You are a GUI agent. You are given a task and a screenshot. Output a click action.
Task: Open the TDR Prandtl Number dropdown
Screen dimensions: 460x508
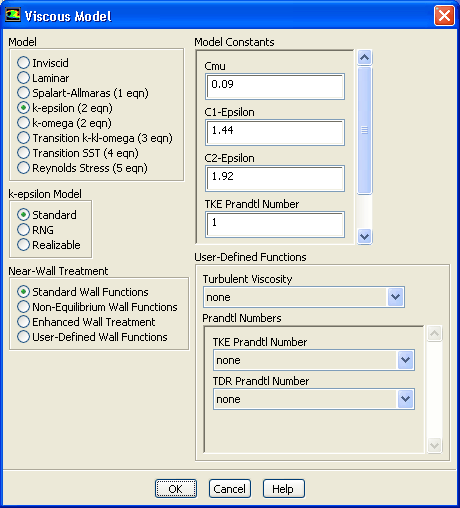[x=314, y=399]
